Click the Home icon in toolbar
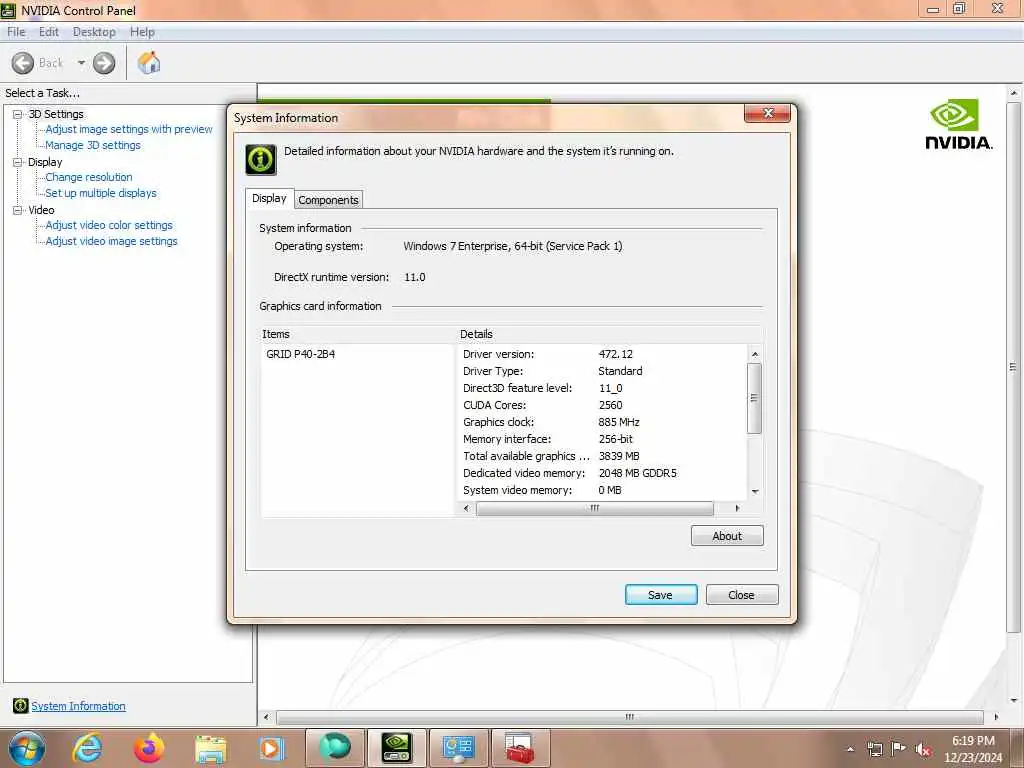This screenshot has height=768, width=1024. 149,63
